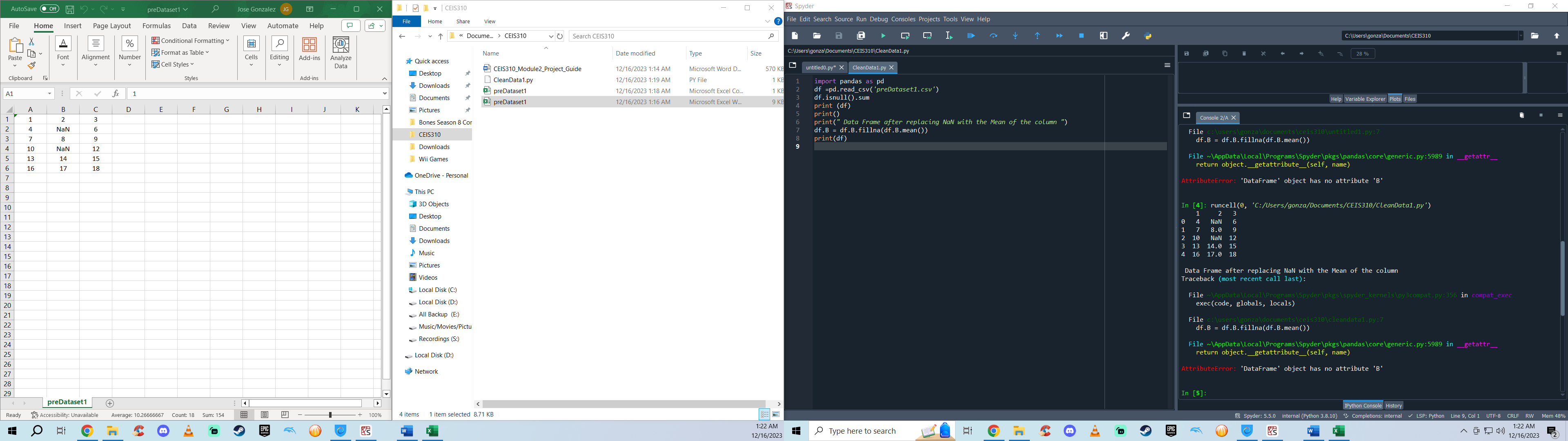Click Run current cell icon

coord(905,36)
